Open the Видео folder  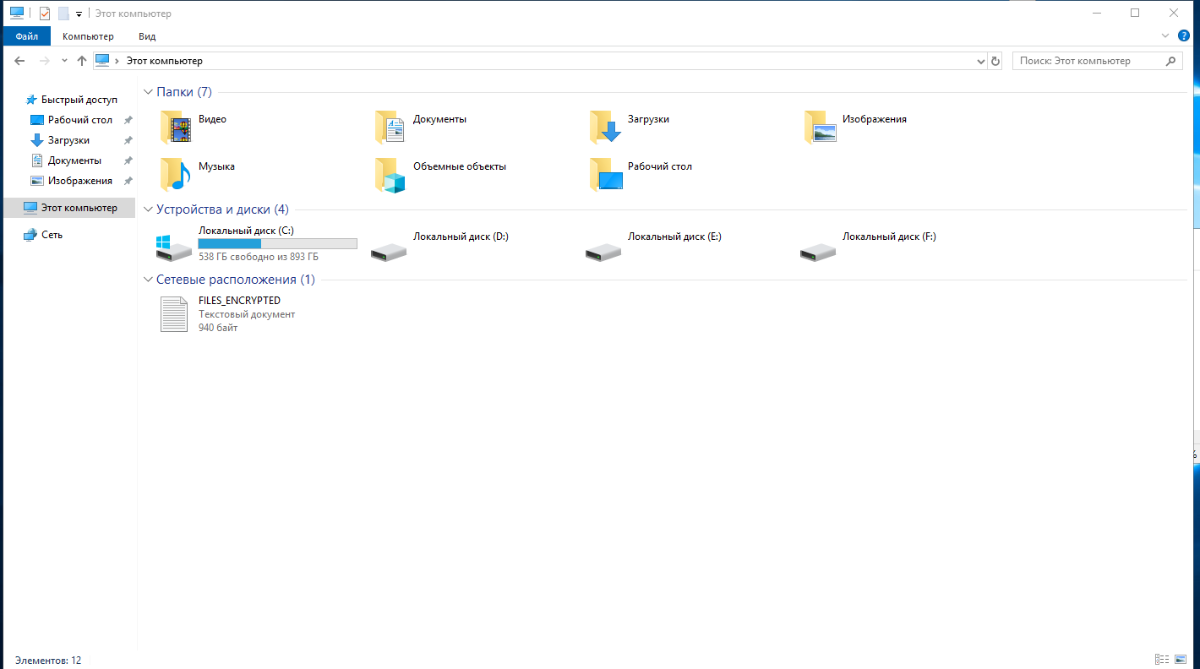click(x=194, y=127)
